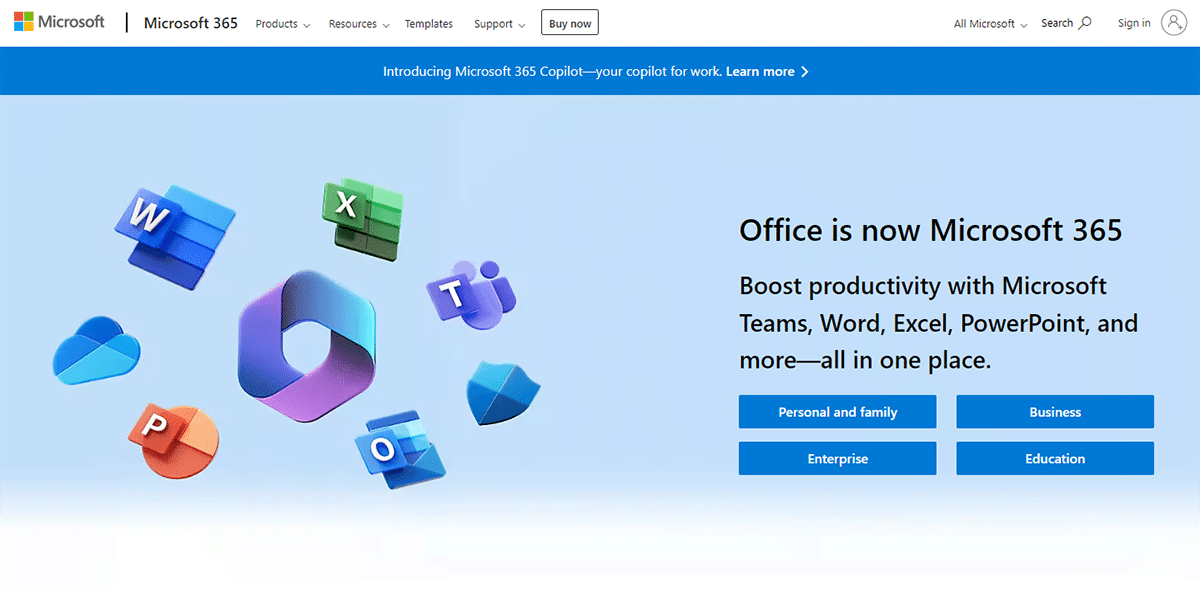Select the Personal and family button
The image size is (1200, 600).
[837, 412]
